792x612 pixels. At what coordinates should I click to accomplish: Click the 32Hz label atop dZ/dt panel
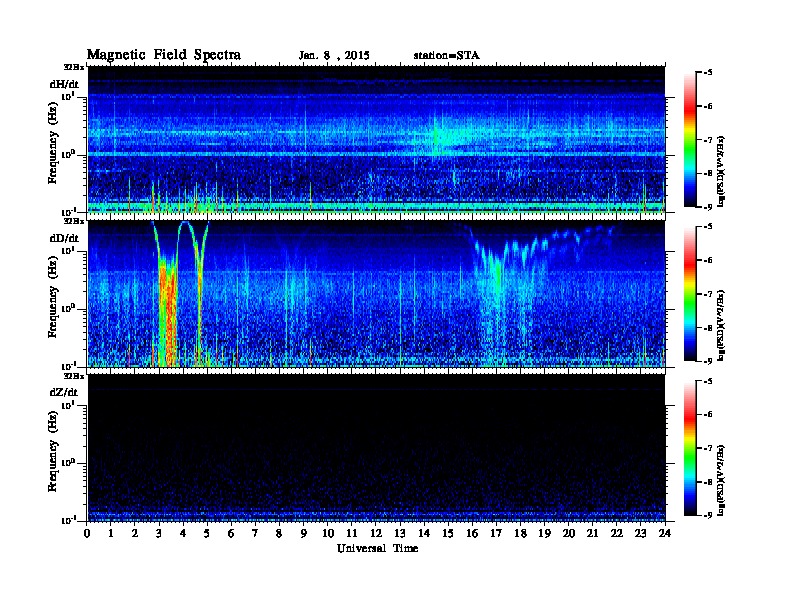click(x=74, y=376)
